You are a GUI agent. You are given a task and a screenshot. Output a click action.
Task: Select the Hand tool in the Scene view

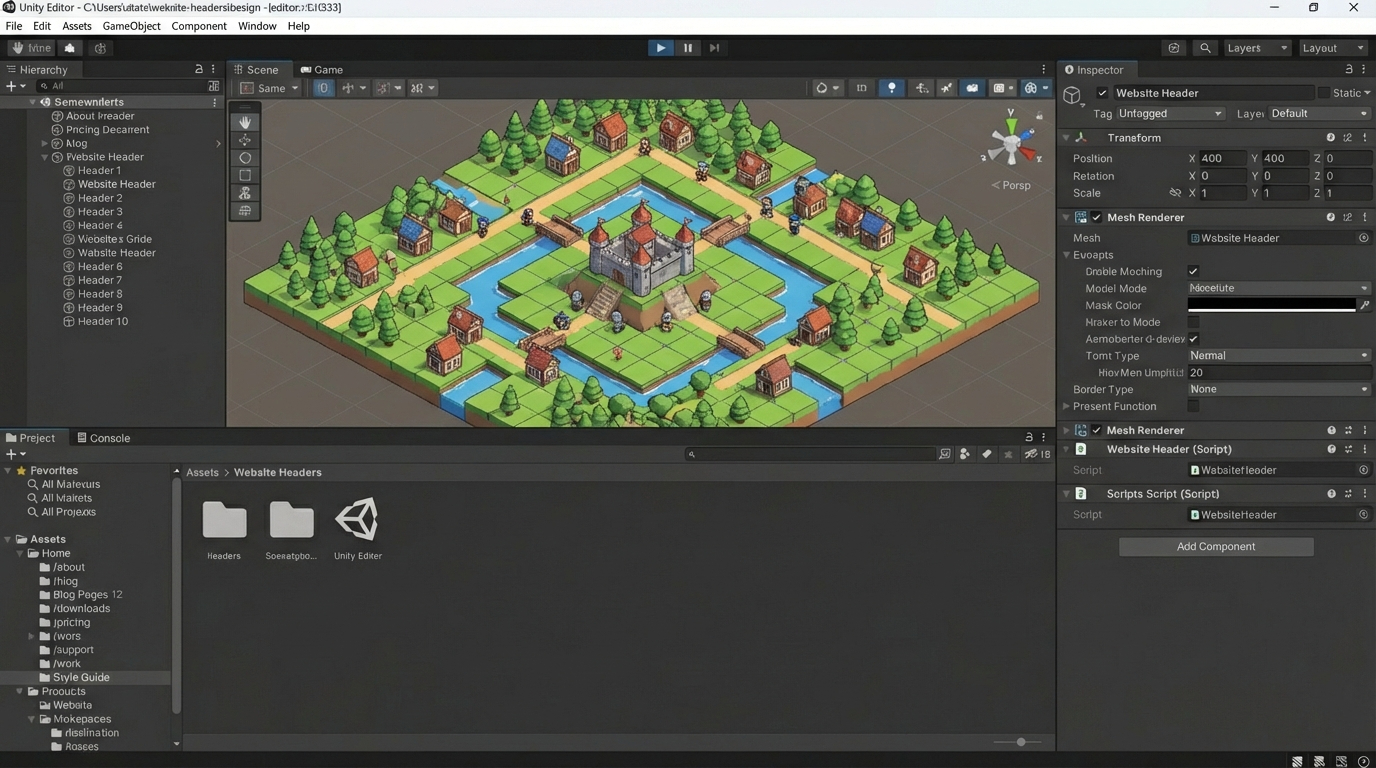tap(245, 122)
